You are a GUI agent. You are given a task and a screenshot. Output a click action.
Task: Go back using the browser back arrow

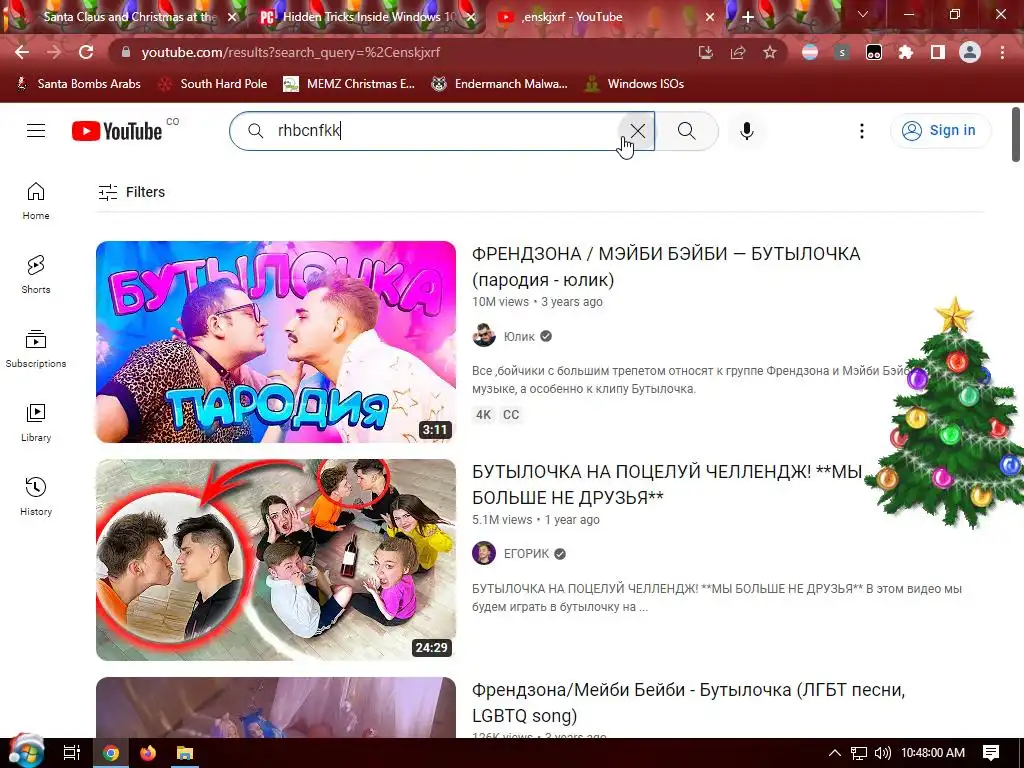(x=22, y=52)
